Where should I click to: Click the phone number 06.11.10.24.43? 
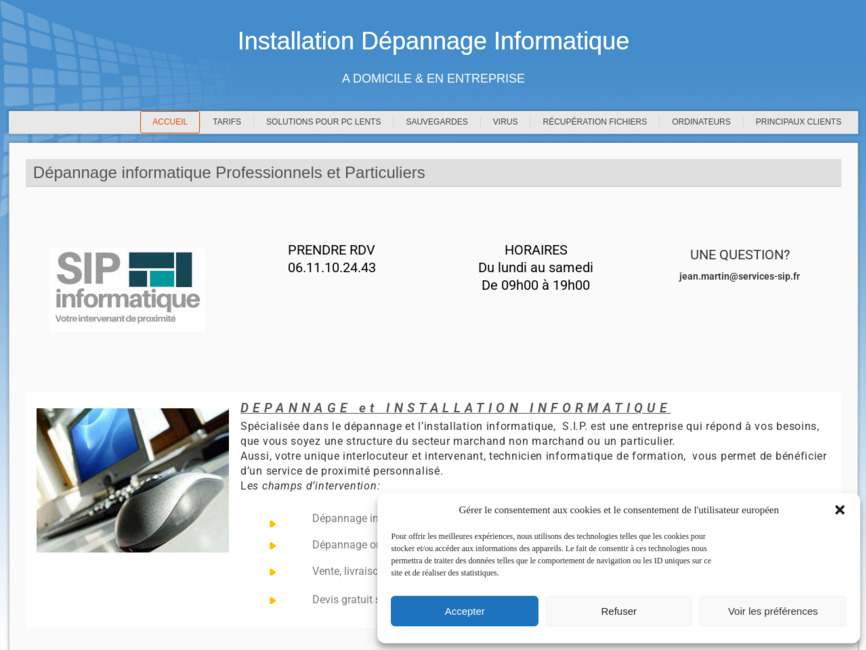coord(331,268)
